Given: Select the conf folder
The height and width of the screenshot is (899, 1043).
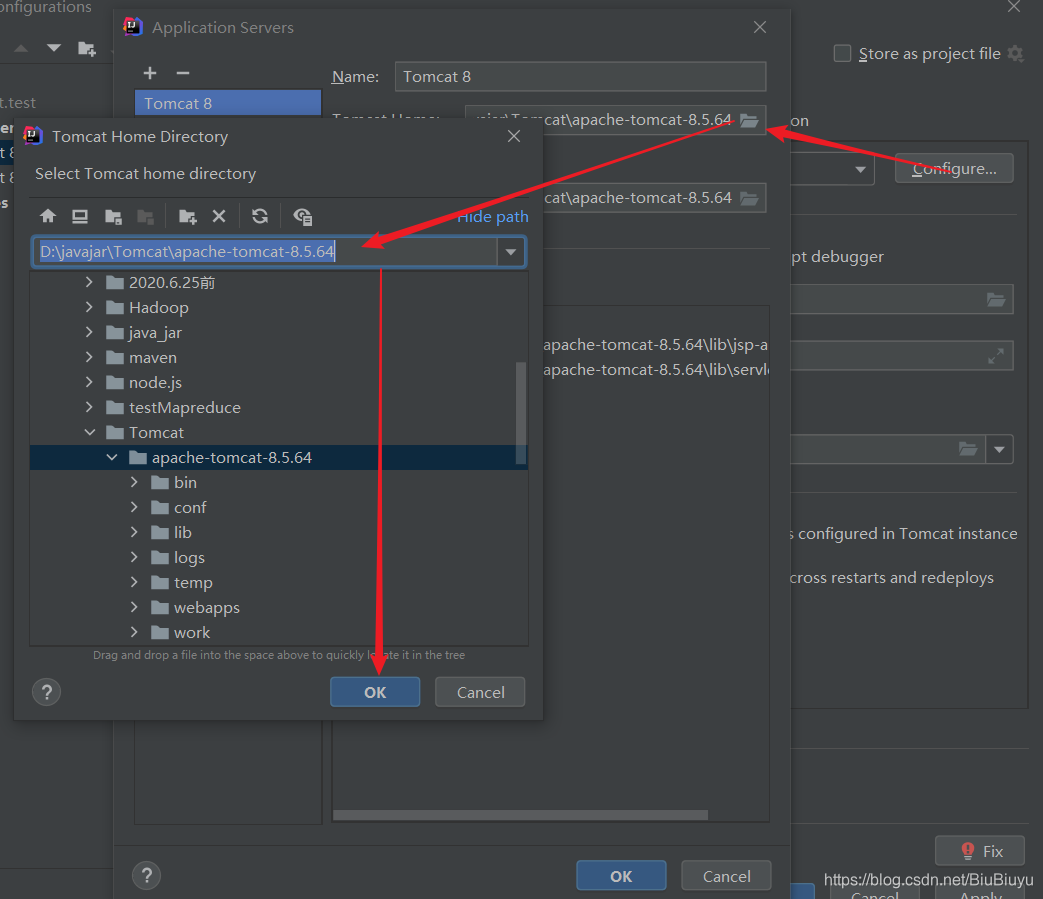Looking at the screenshot, I should click(190, 508).
